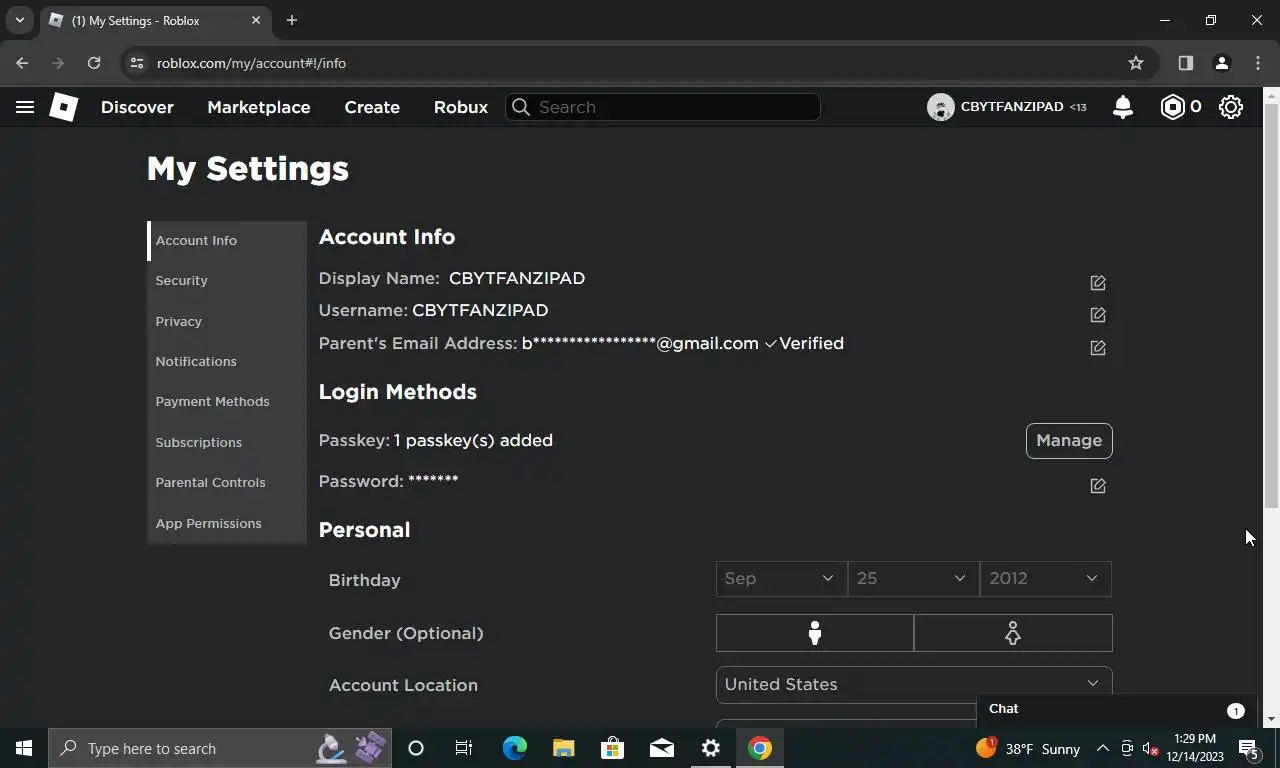The width and height of the screenshot is (1280, 768).
Task: Show hidden system tray icons
Action: click(1103, 748)
